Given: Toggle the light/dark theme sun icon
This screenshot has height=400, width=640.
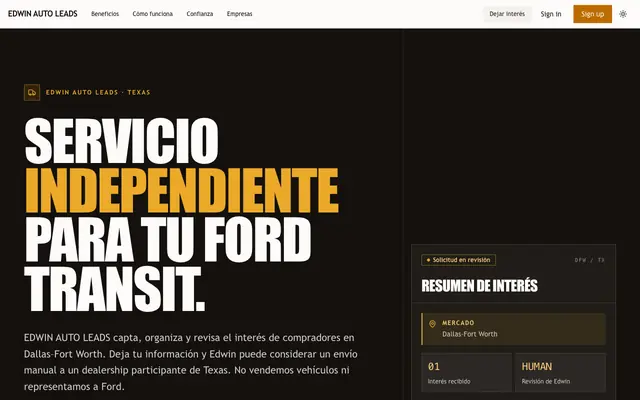Looking at the screenshot, I should [x=622, y=14].
